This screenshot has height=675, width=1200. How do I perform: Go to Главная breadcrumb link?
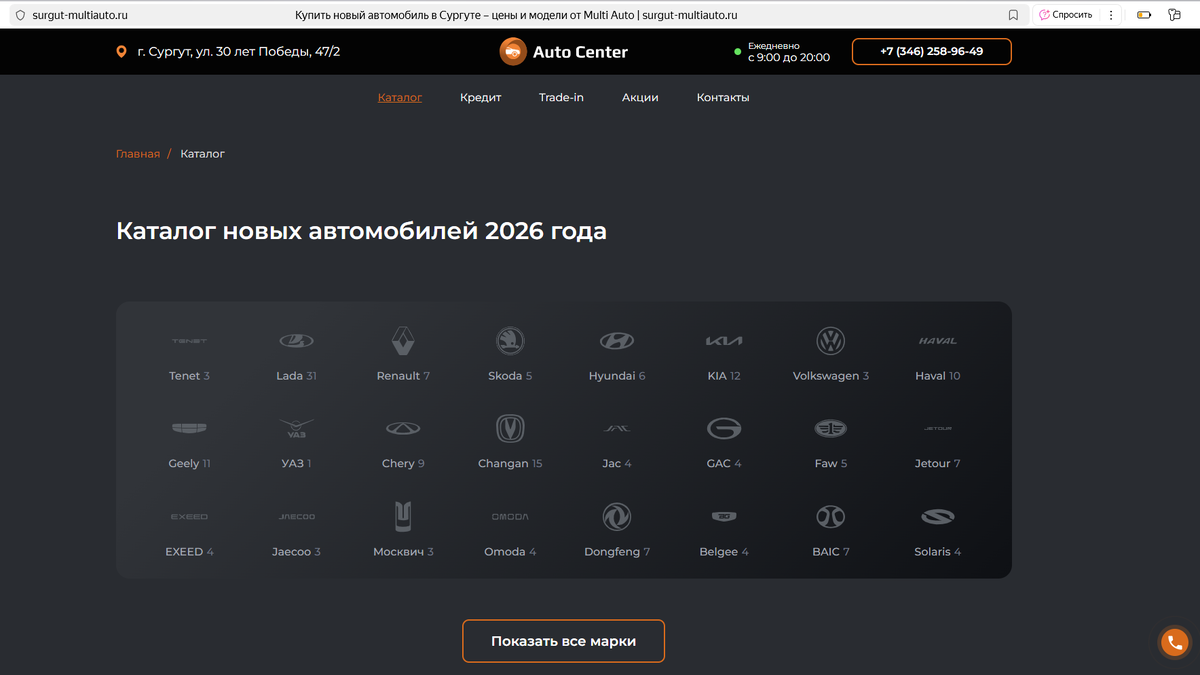coord(138,154)
